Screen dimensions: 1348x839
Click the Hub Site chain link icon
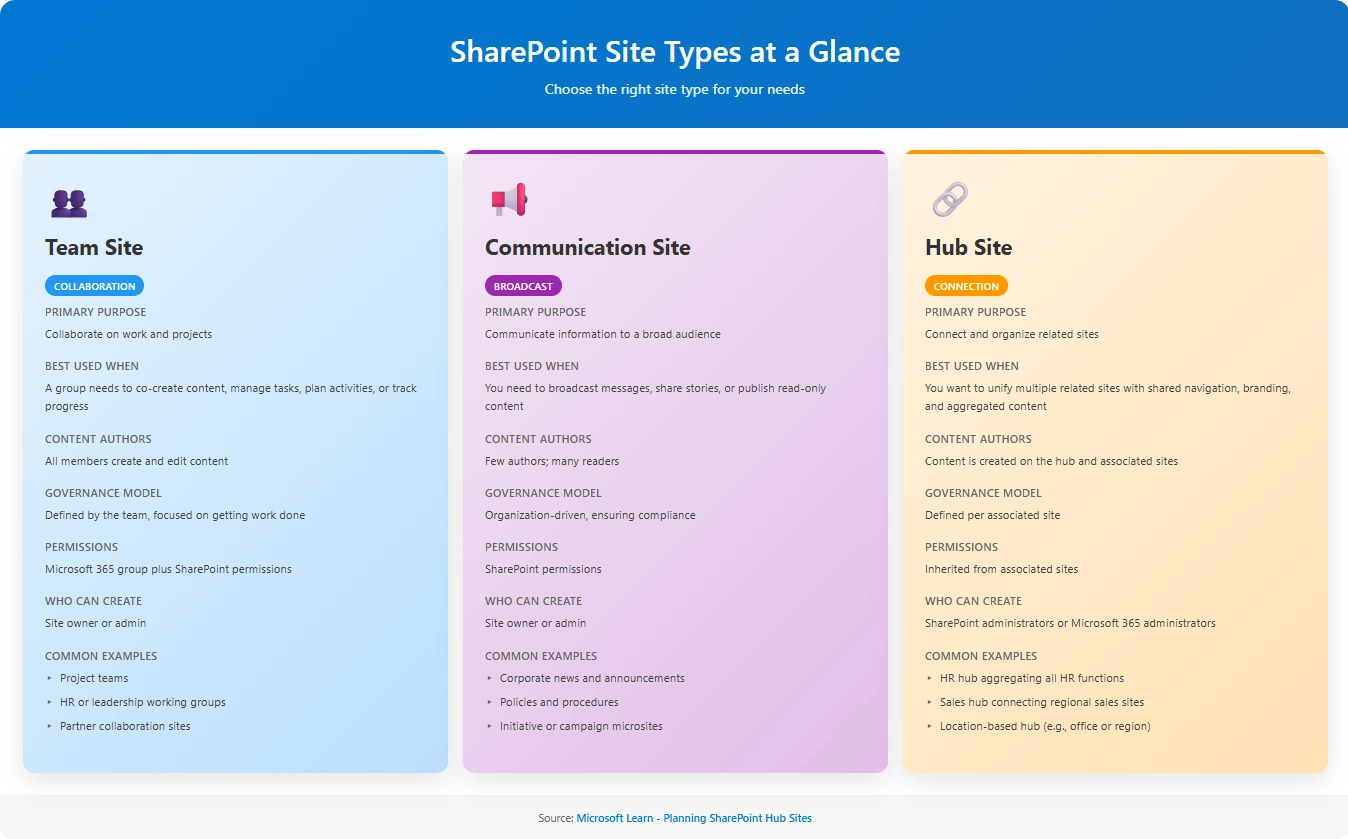click(950, 200)
